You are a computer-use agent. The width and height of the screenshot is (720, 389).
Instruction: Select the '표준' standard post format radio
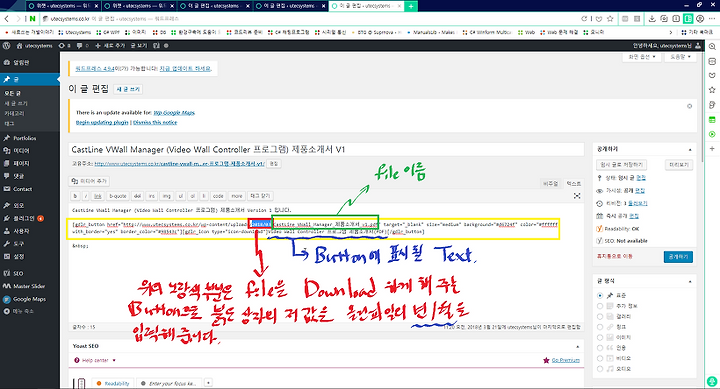pos(600,295)
